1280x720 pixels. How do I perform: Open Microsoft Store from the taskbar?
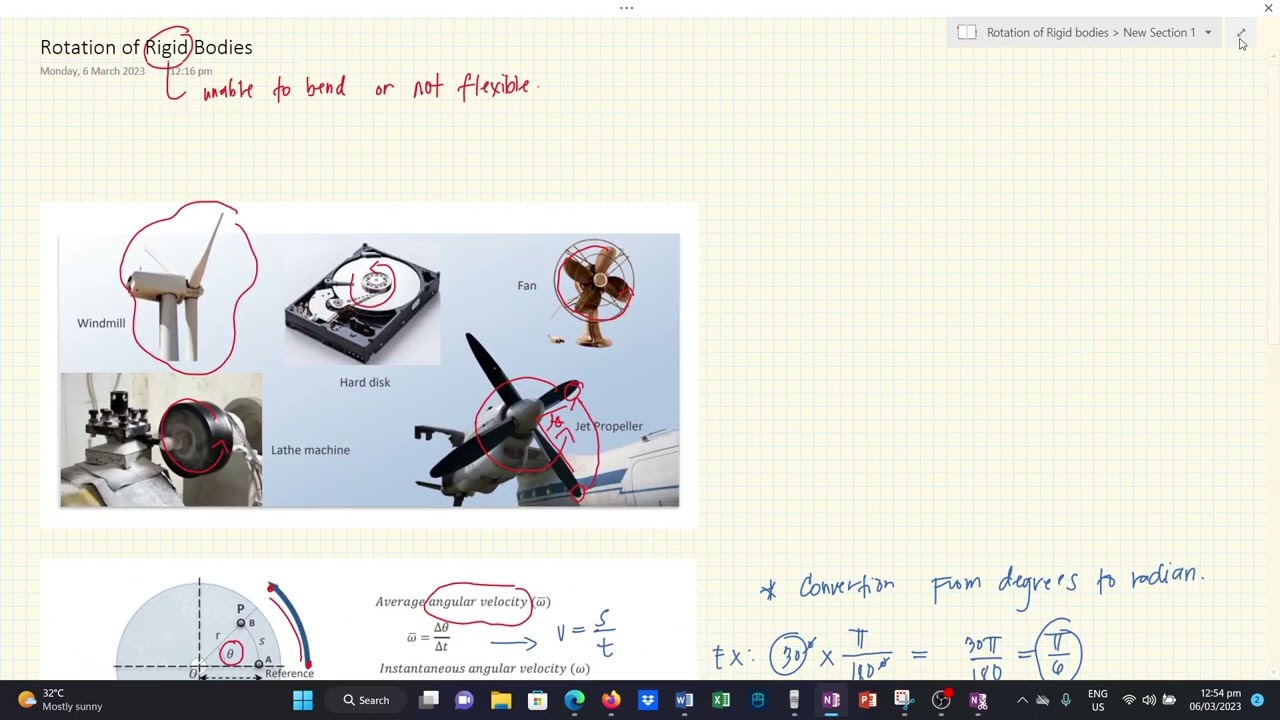point(538,700)
